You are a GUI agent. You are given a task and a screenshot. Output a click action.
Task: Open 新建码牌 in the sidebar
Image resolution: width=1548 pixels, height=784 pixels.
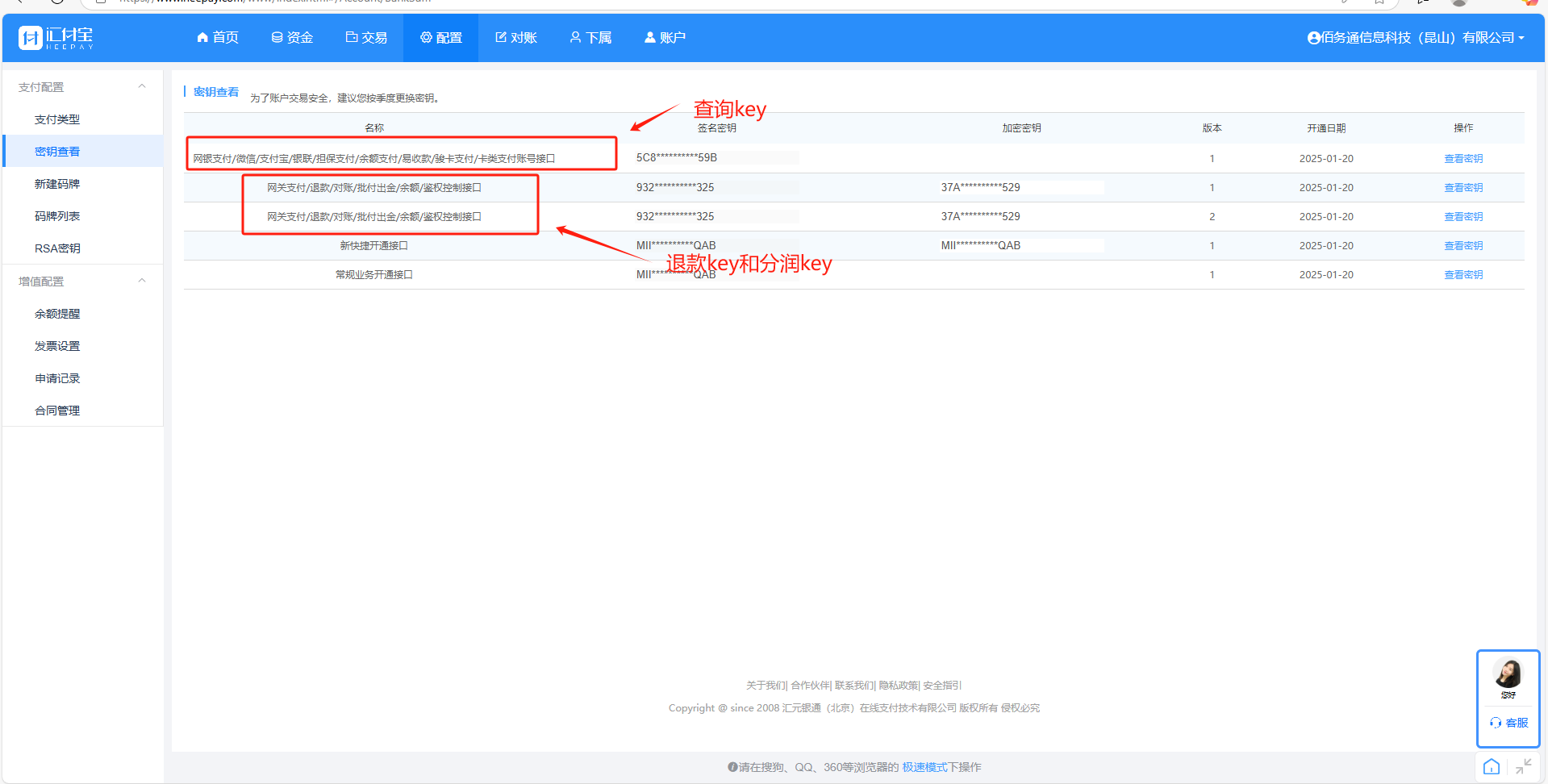pos(57,184)
